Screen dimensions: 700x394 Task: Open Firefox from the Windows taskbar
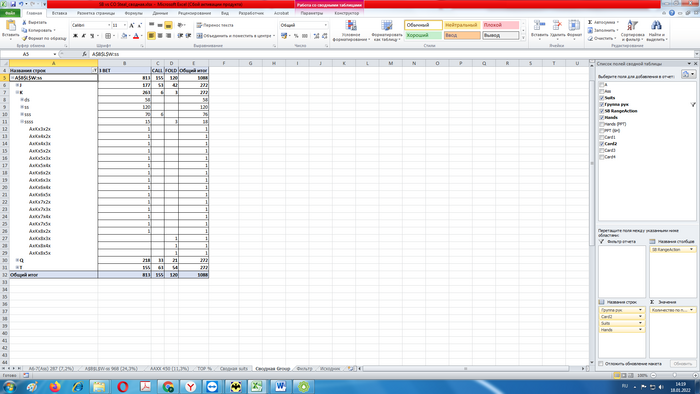[x=55, y=386]
